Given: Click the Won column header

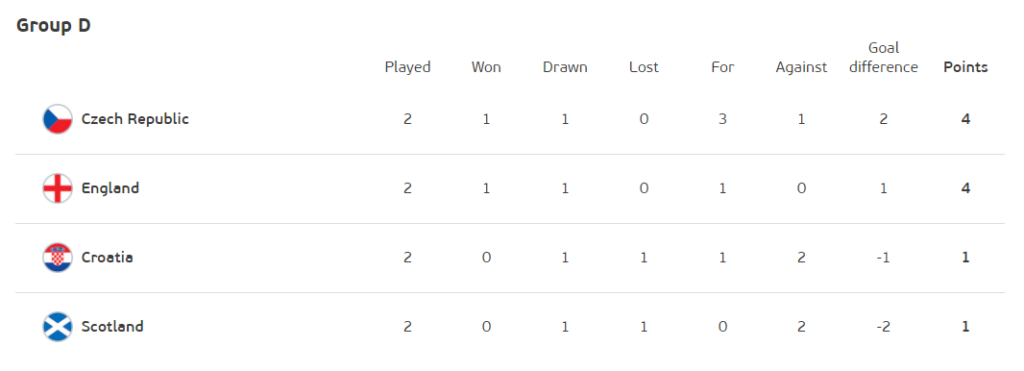Looking at the screenshot, I should pos(486,67).
